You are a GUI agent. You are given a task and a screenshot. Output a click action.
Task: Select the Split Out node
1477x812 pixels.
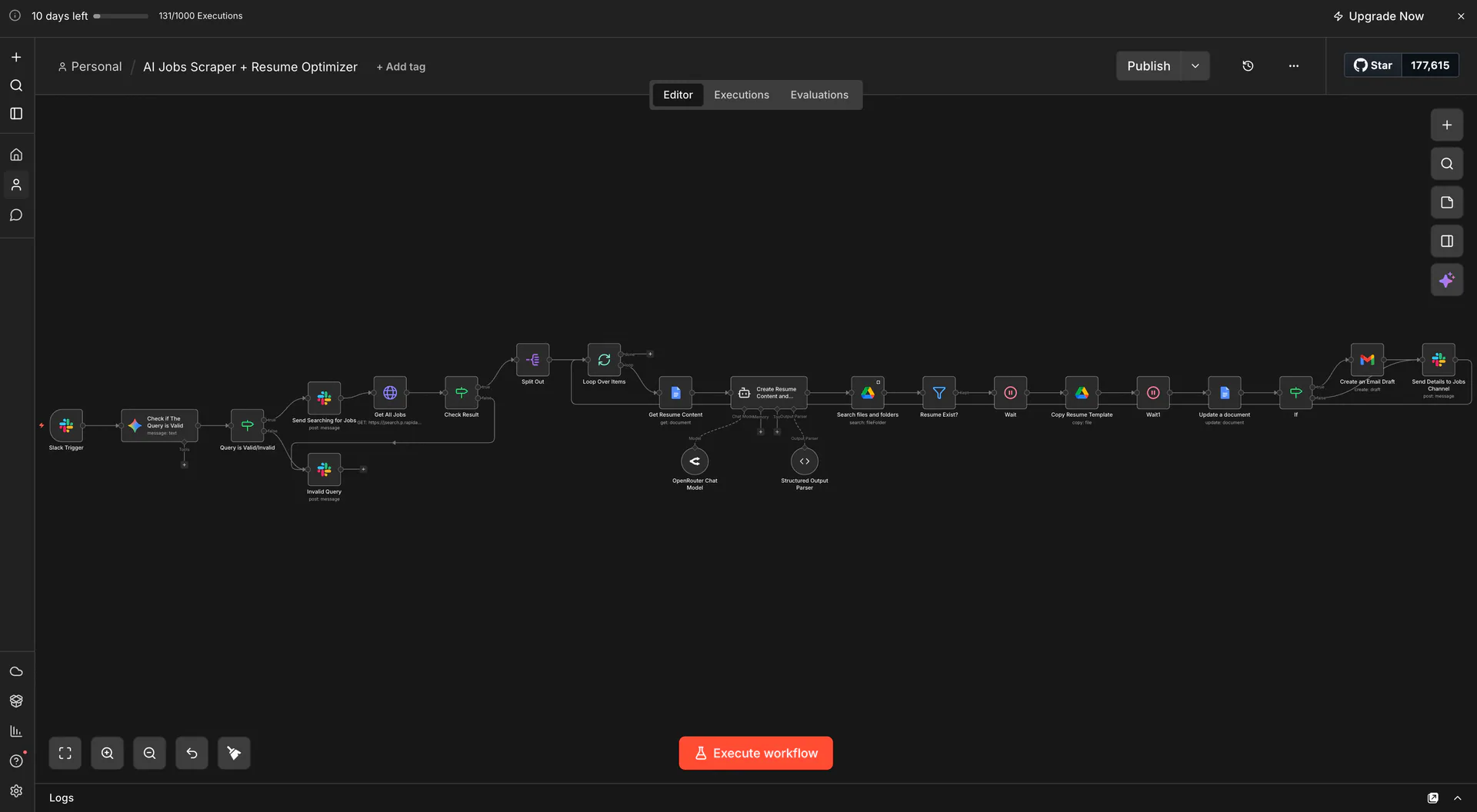click(533, 360)
